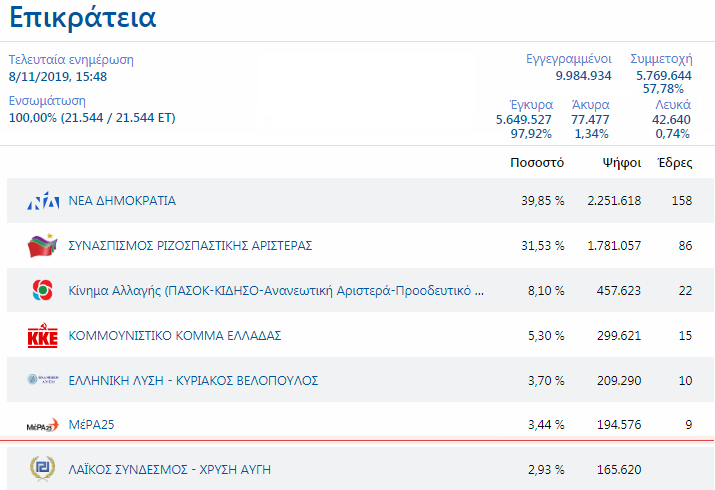Screen dimensions: 715x490
Task: Click the ΜέΡΑ25 party logo
Action: click(42, 425)
